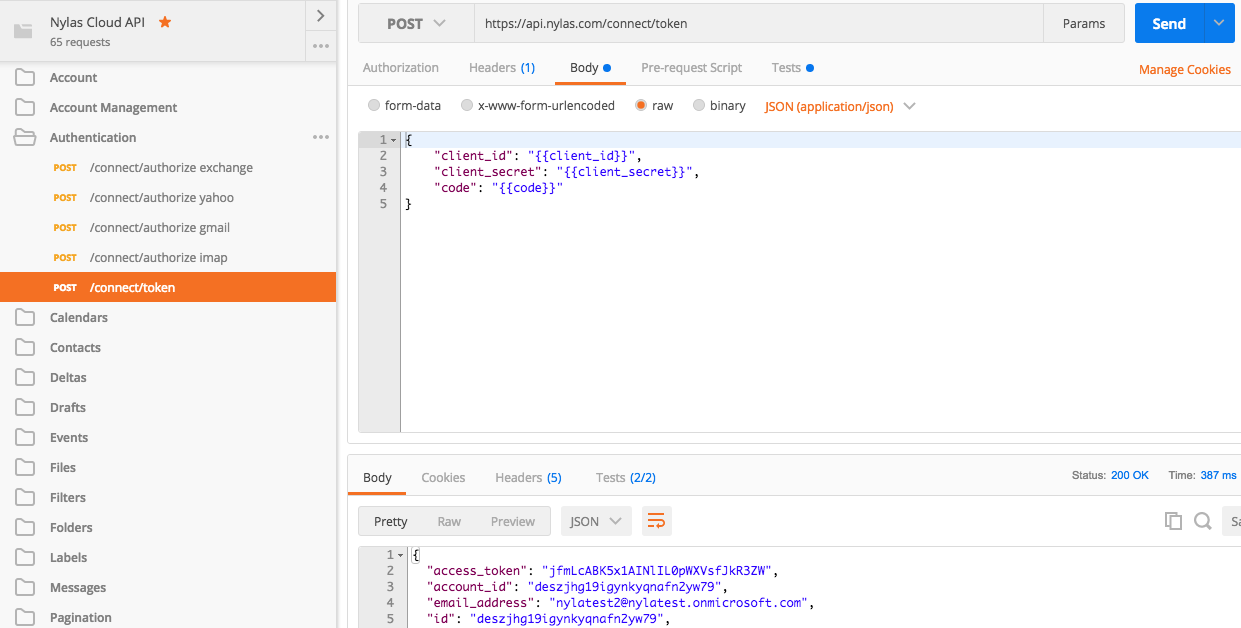The image size is (1241, 628).
Task: Click the Events folder icon
Action: pos(25,437)
